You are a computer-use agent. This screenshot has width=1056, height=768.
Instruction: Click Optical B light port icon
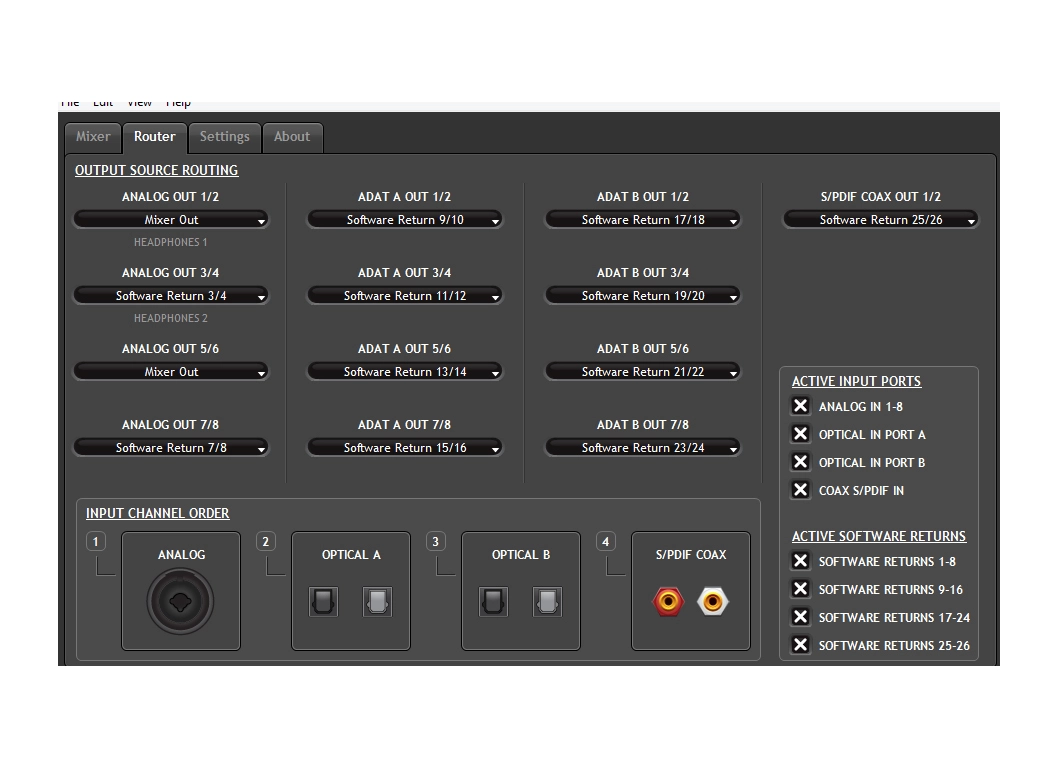(x=547, y=602)
